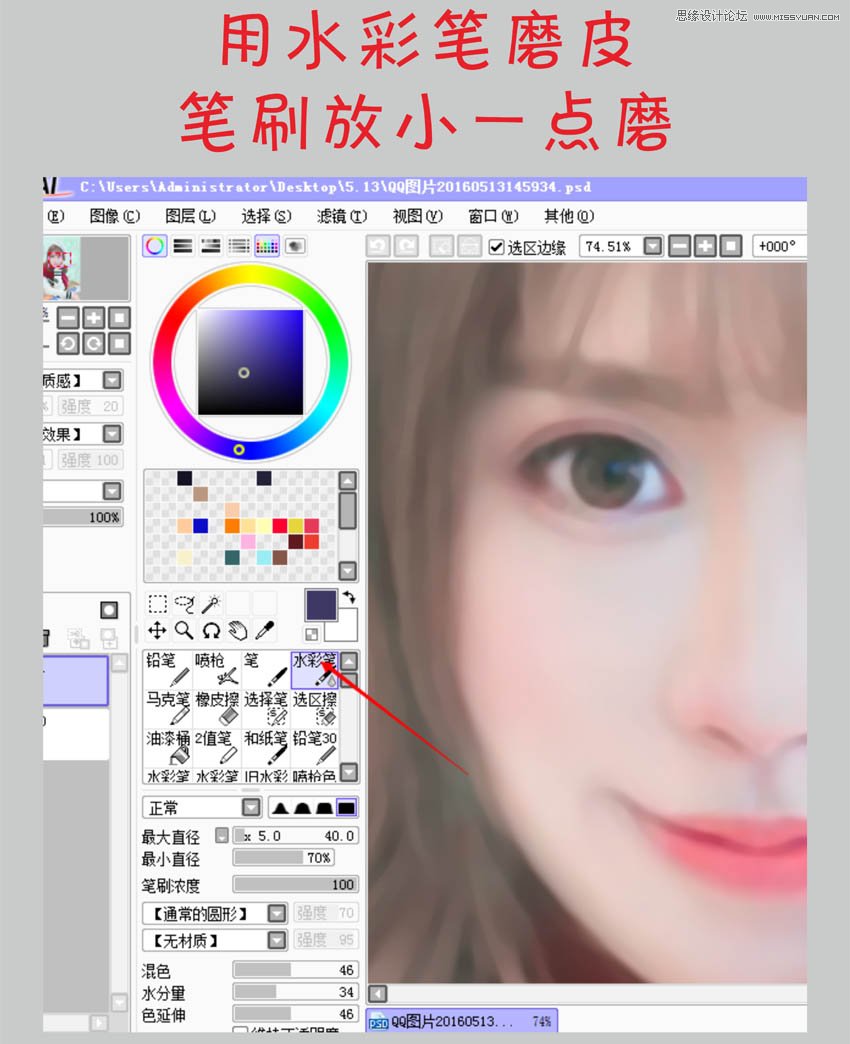The height and width of the screenshot is (1044, 850).
Task: Click the undo arrow in toolbar
Action: 378,246
